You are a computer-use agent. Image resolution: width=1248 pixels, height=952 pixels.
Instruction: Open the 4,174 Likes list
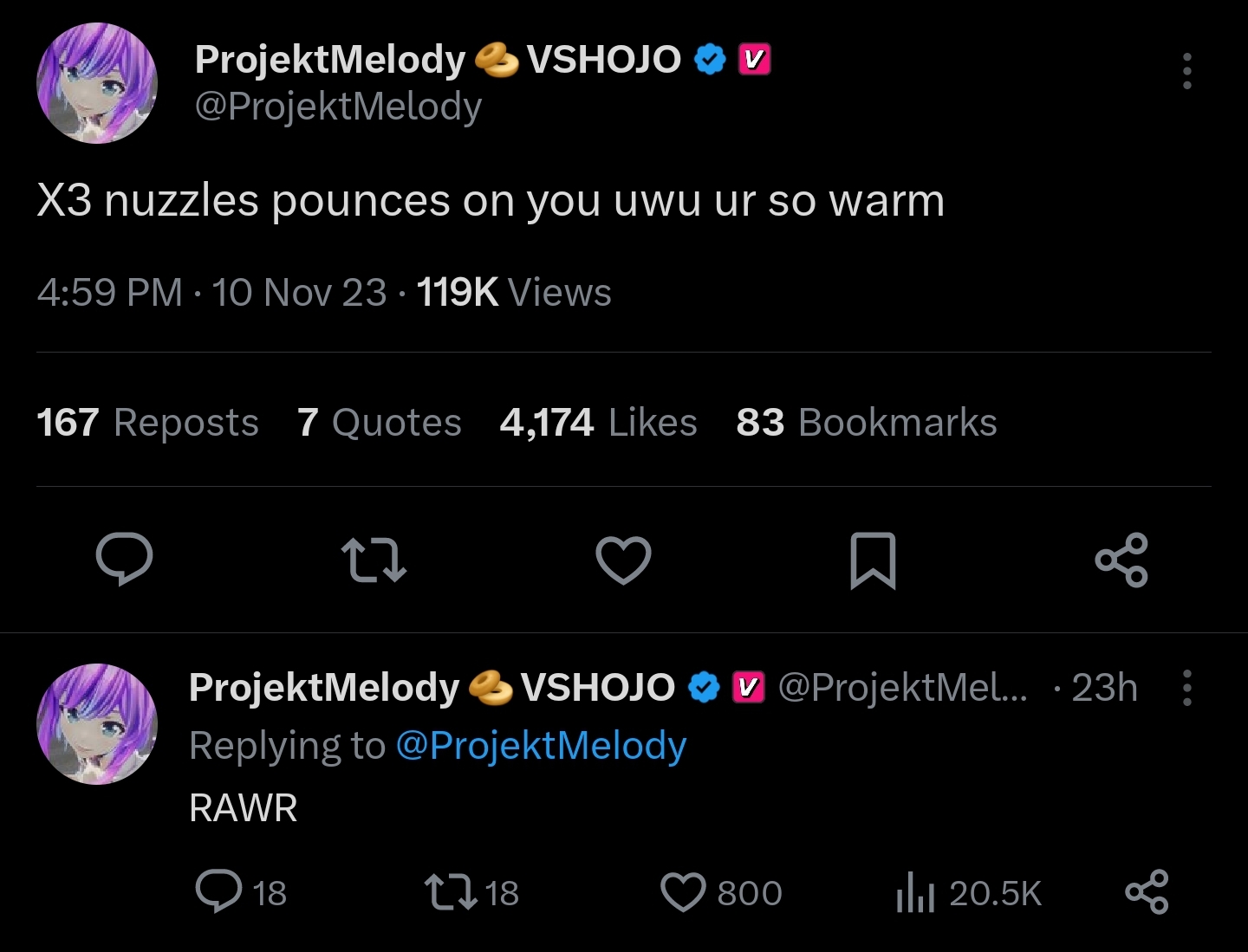click(598, 423)
